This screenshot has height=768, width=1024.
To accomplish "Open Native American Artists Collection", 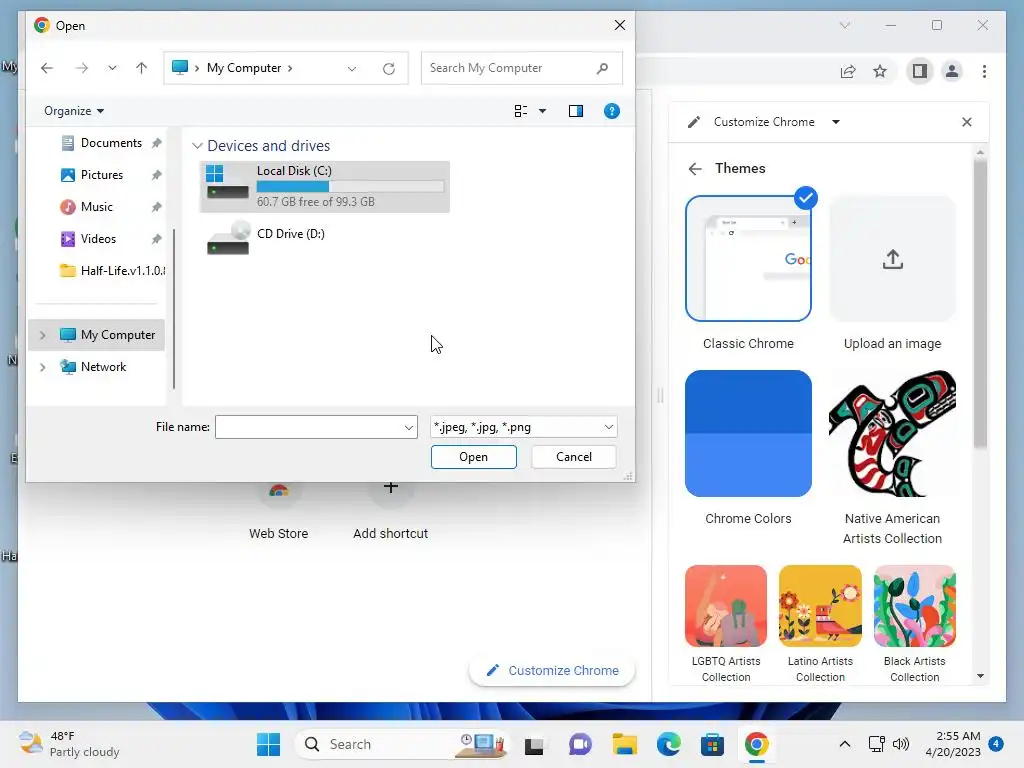I will pos(892,434).
